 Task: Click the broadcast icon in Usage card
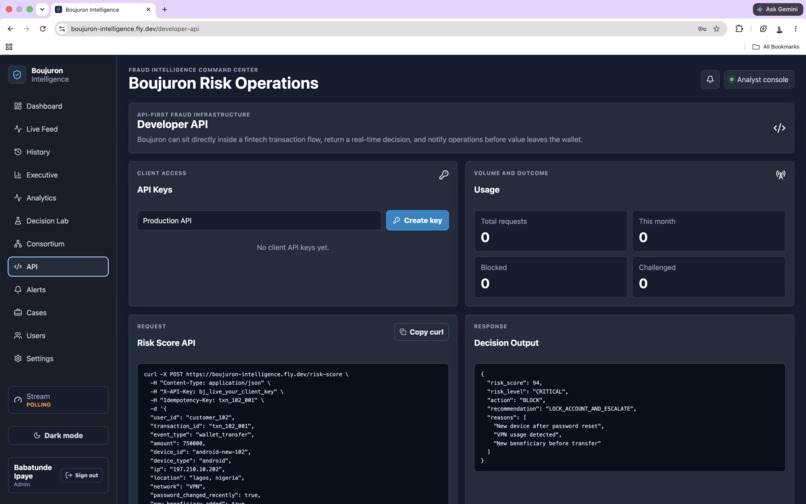coord(780,175)
